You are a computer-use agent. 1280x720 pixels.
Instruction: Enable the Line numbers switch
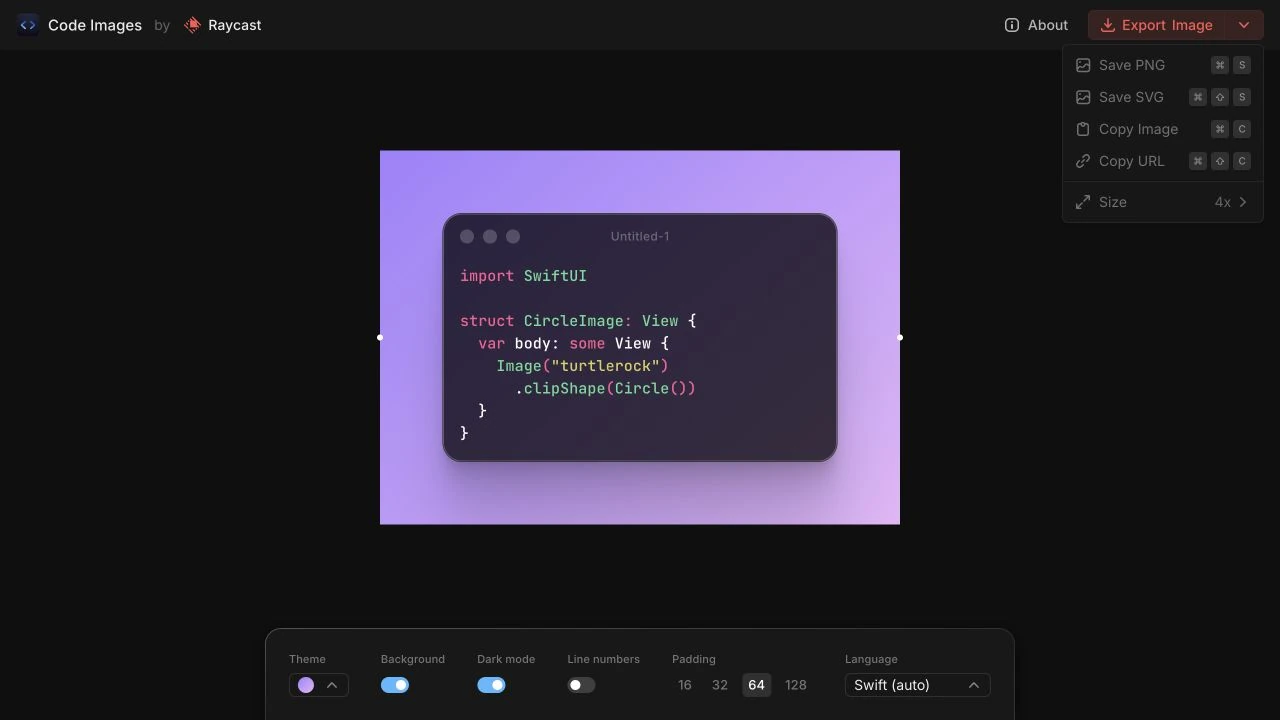click(x=581, y=685)
